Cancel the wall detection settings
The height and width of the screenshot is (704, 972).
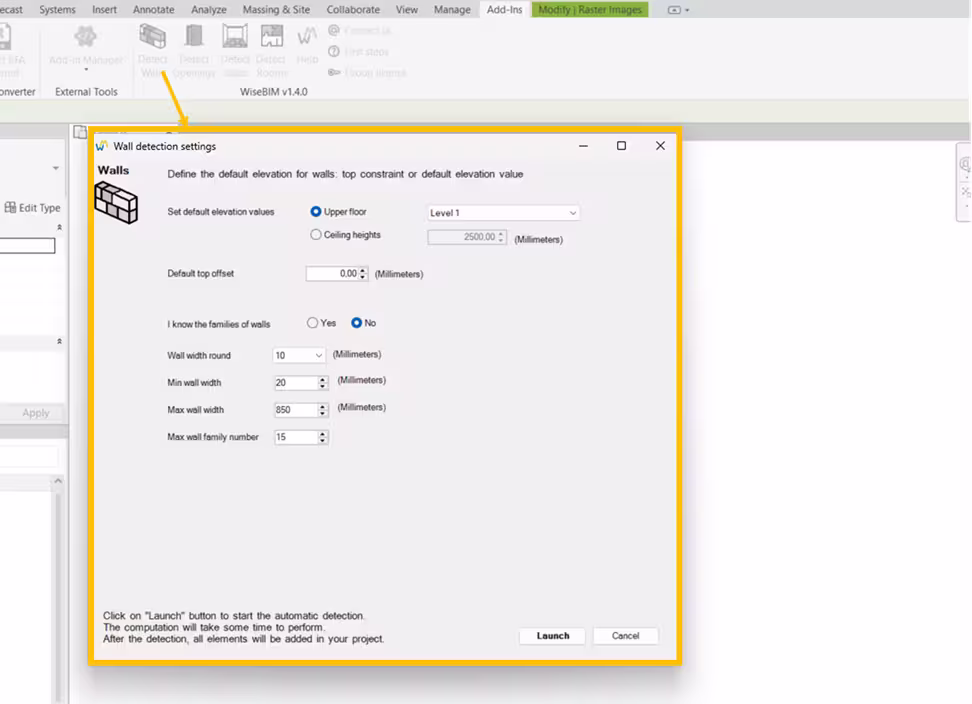pyautogui.click(x=625, y=635)
